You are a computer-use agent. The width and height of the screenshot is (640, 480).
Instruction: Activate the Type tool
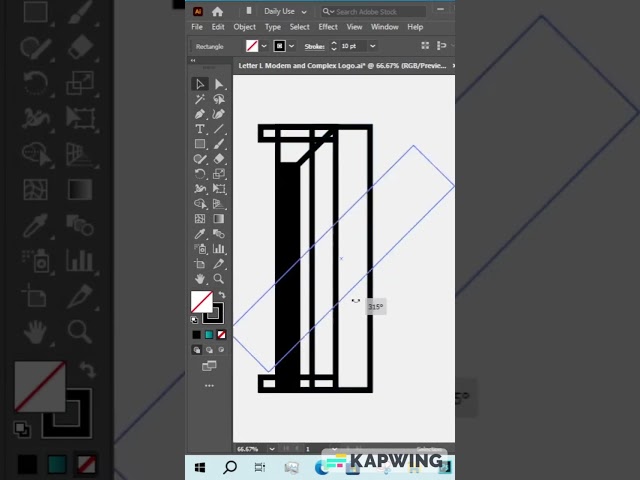click(200, 129)
